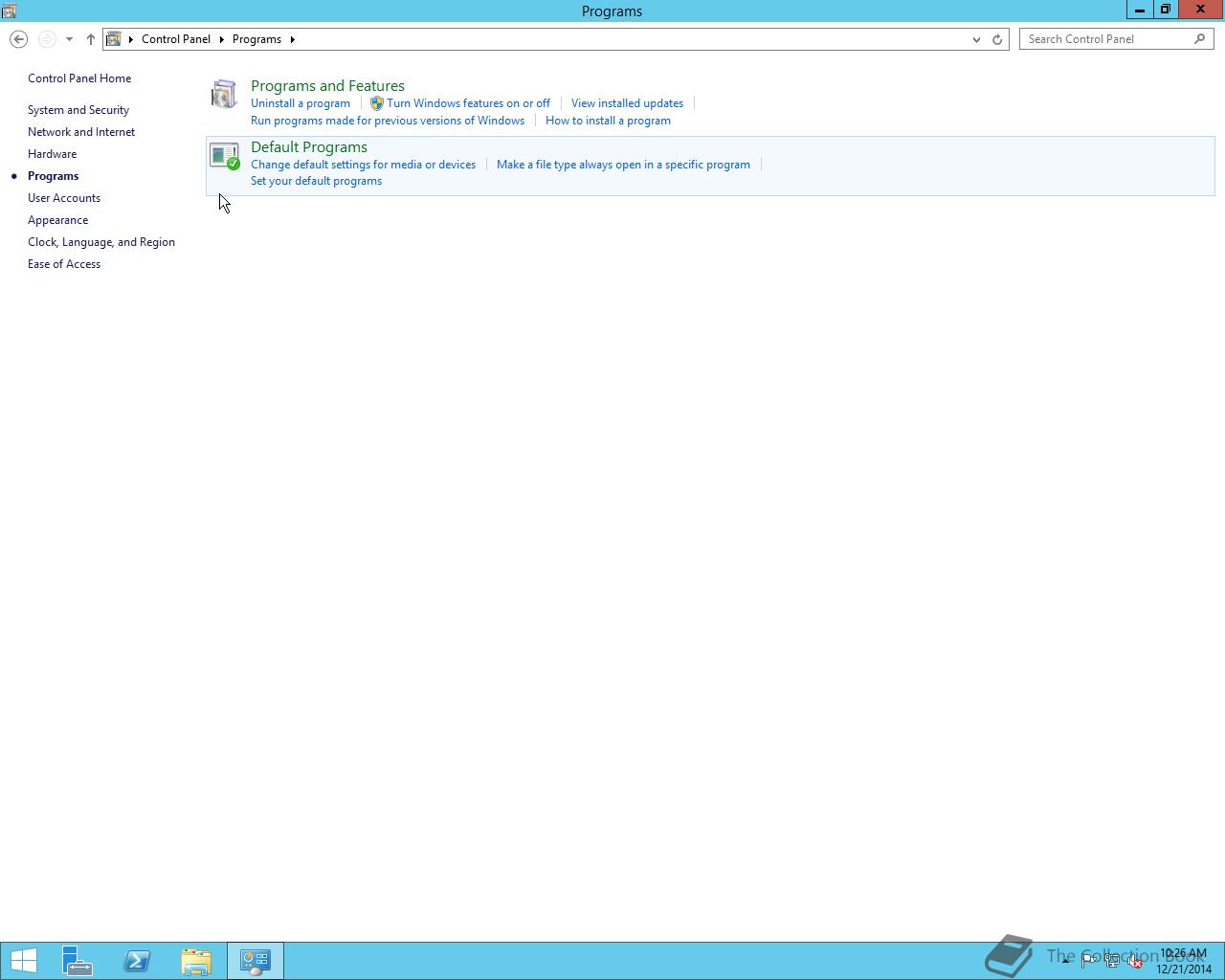Screen dimensions: 1225x980
Task: Expand the address bar history dropdown
Action: point(976,39)
